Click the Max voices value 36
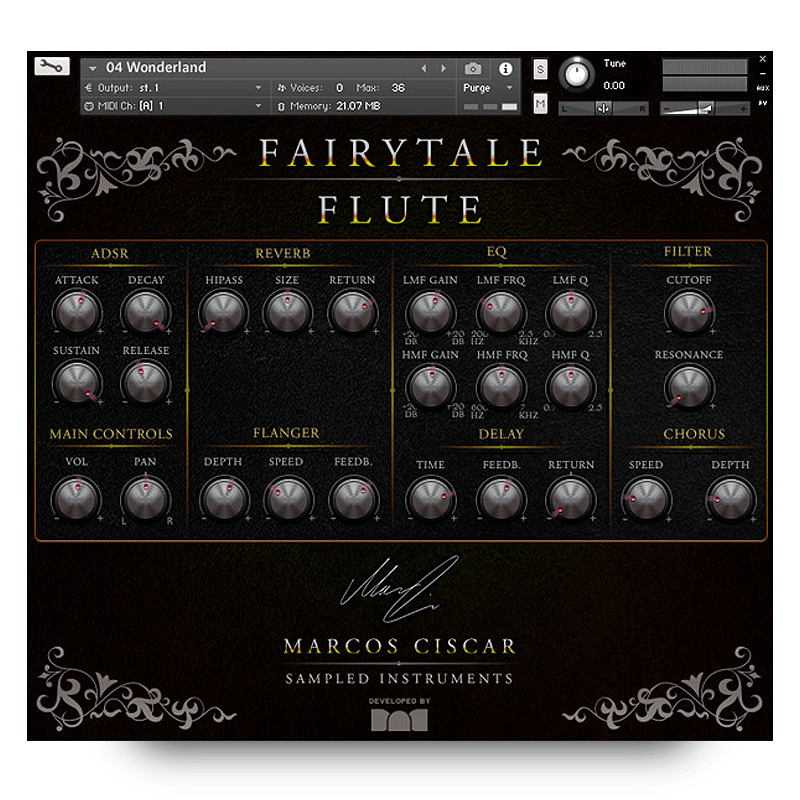800x800 pixels. [398, 88]
